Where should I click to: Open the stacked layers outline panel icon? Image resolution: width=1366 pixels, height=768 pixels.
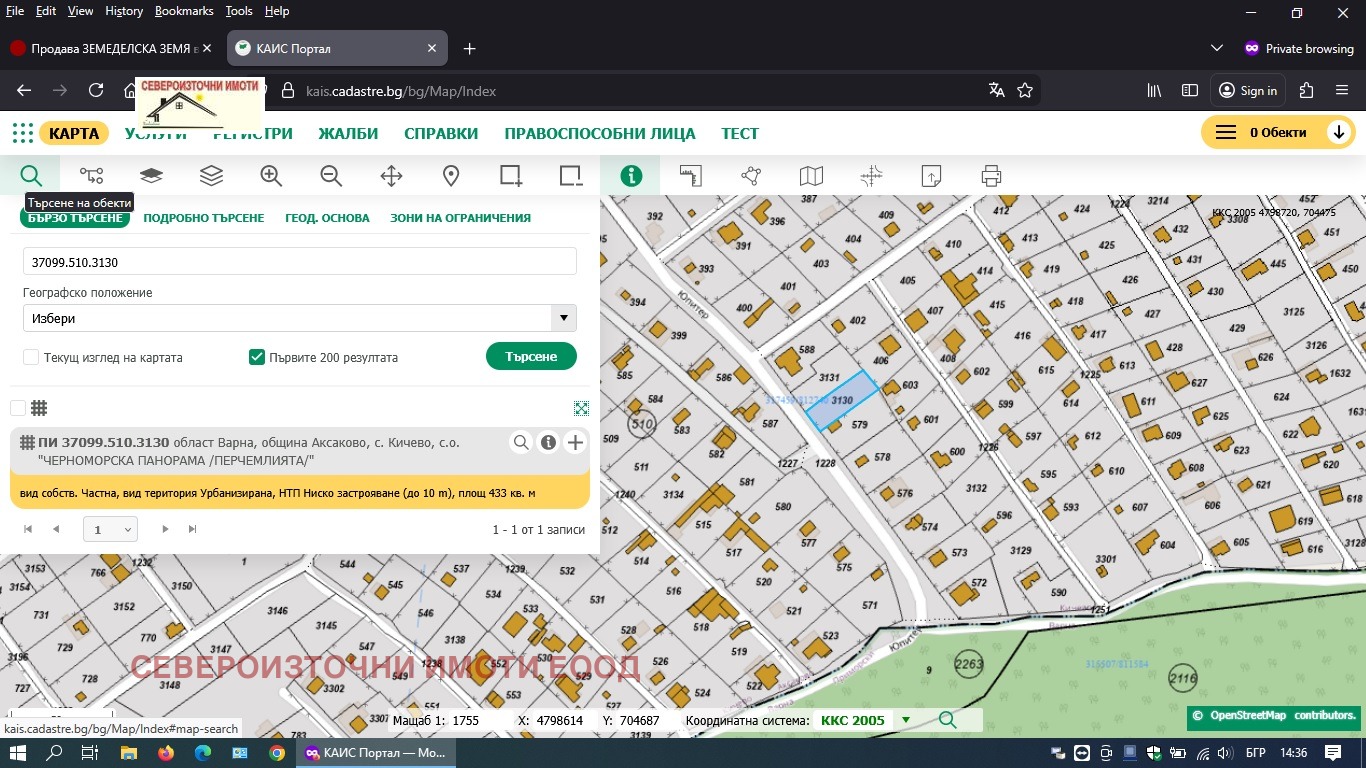tap(211, 176)
